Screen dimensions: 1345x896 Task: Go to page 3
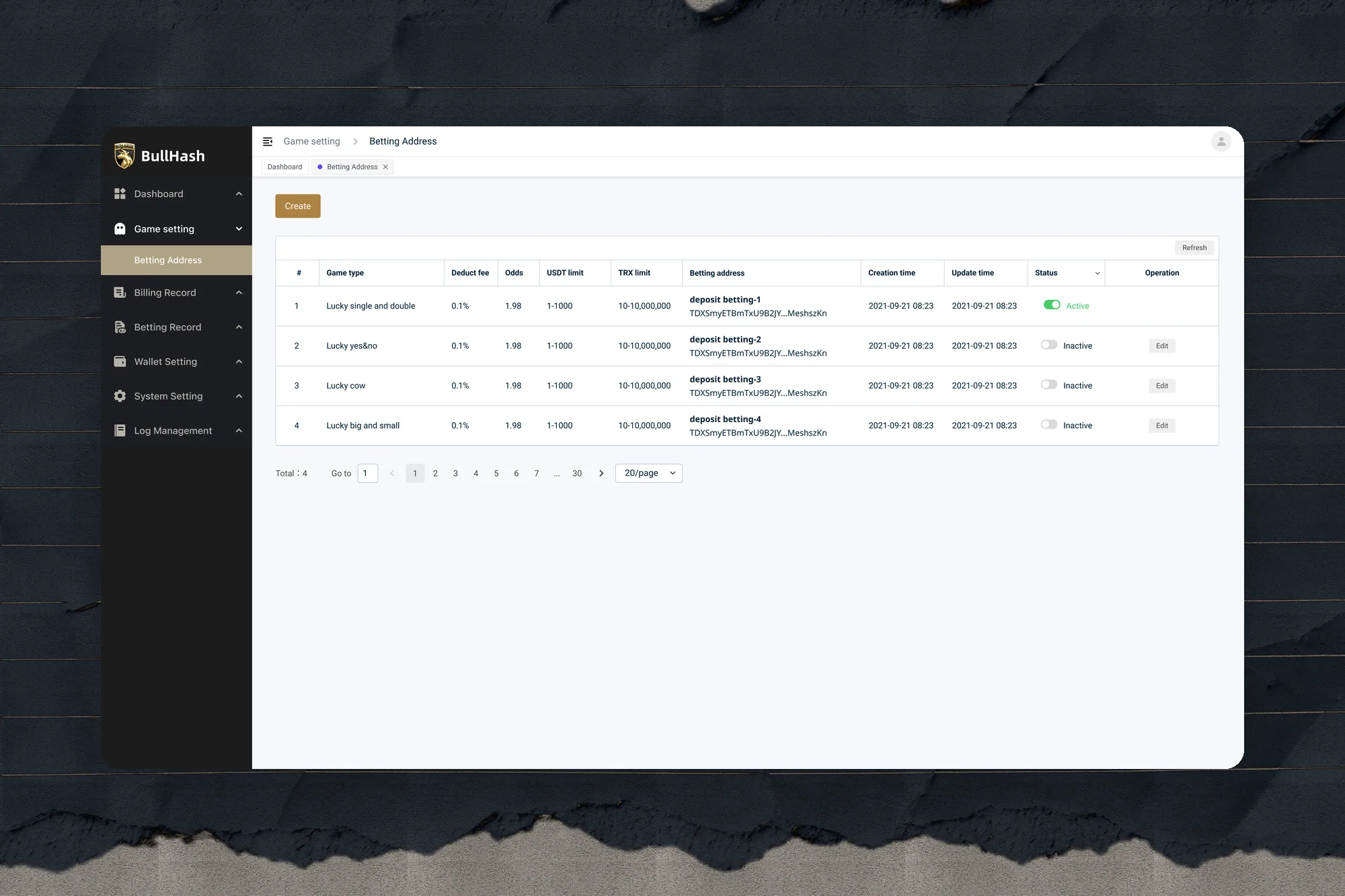coord(455,473)
